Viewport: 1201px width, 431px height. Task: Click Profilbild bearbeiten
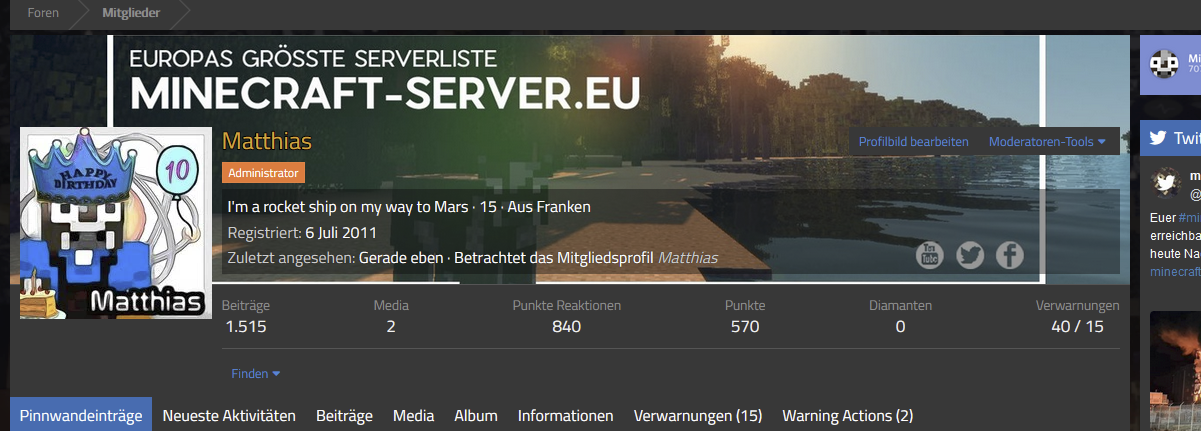914,142
